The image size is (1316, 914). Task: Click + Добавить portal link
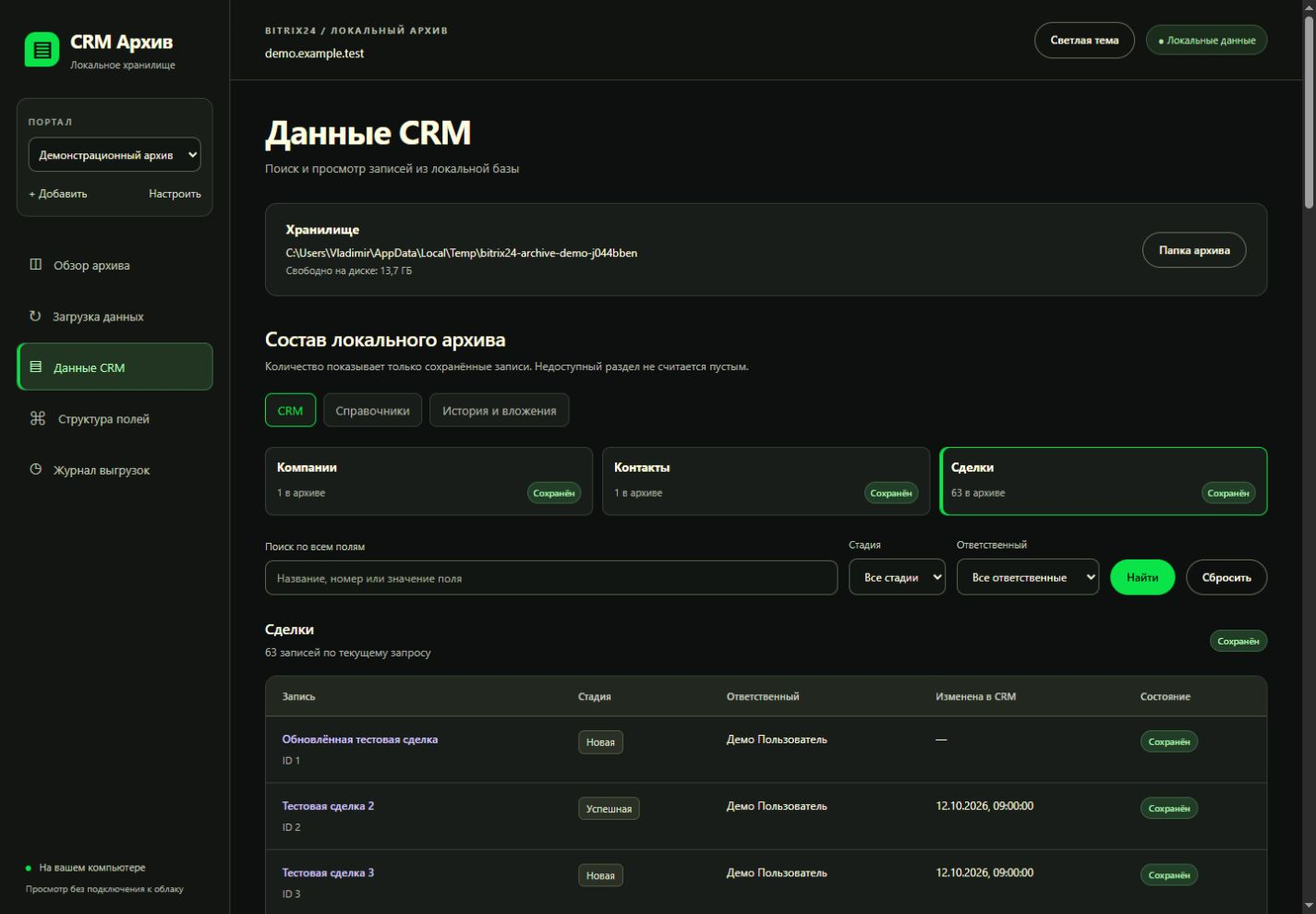click(x=58, y=194)
